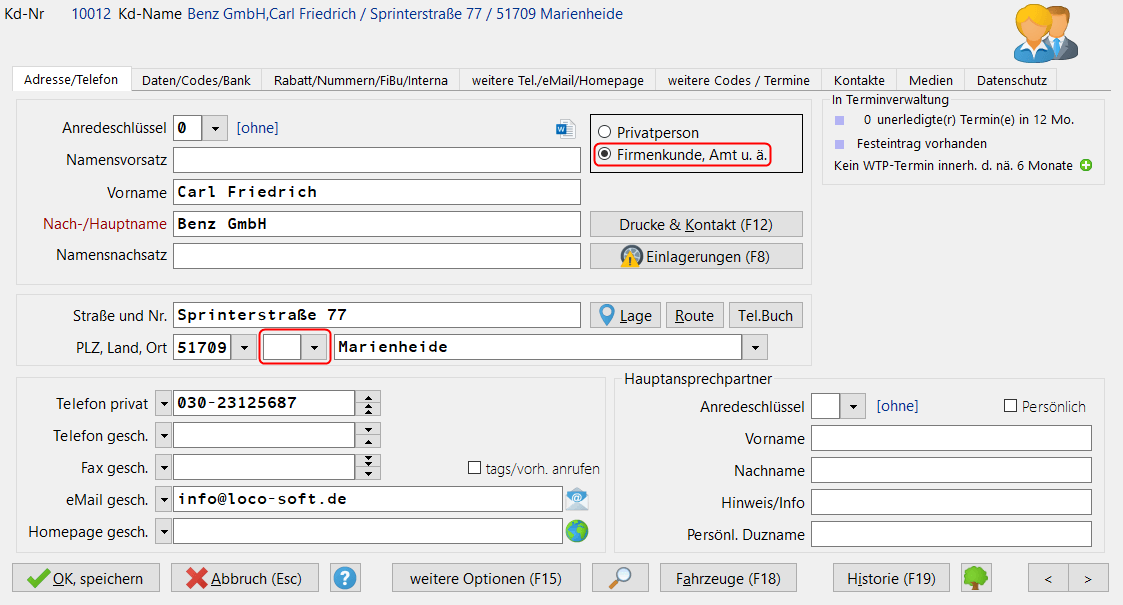
Task: Click the Drucke & Kontakt (F12) button
Action: [x=696, y=223]
